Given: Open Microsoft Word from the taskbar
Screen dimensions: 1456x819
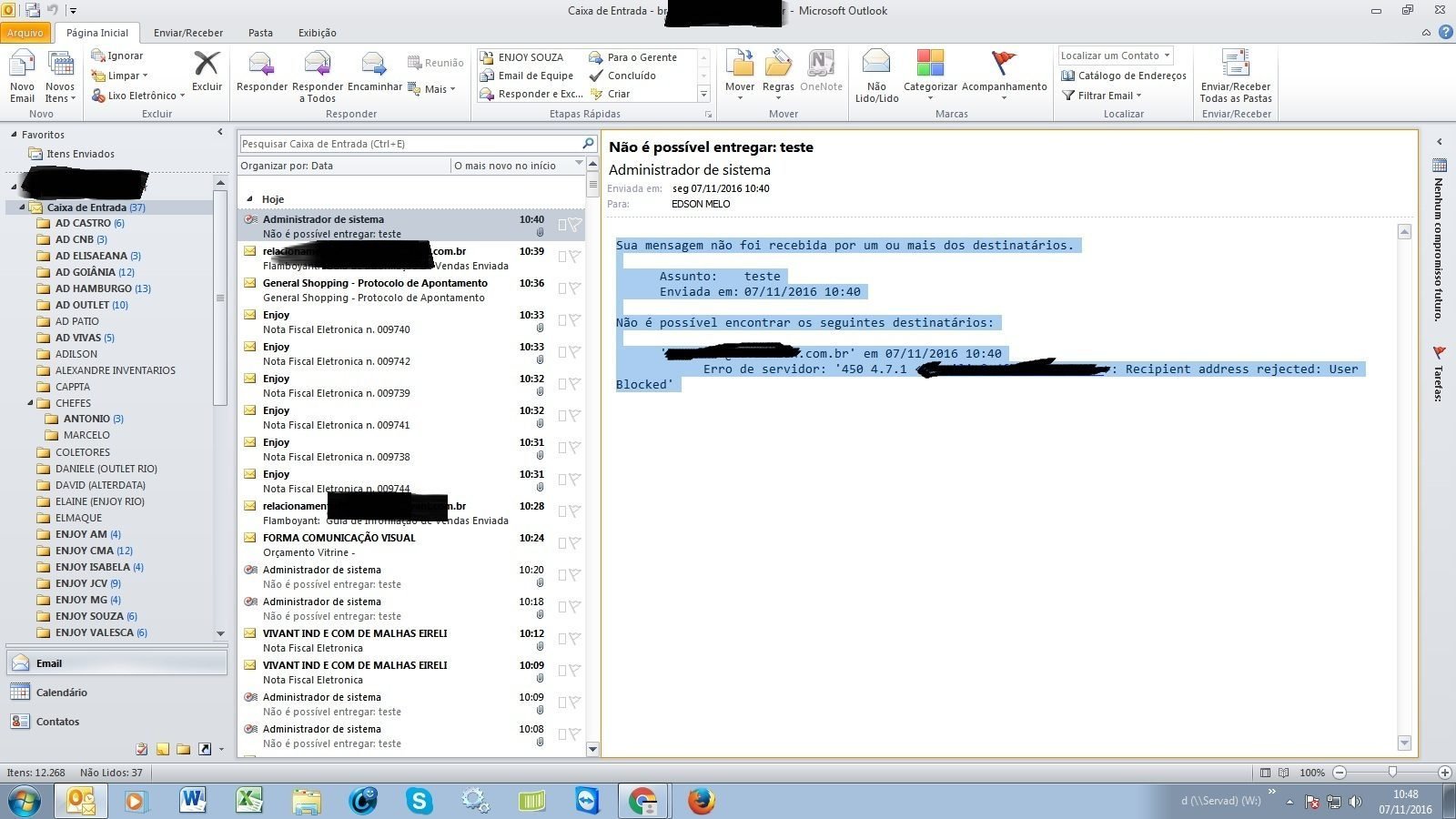Looking at the screenshot, I should (193, 801).
